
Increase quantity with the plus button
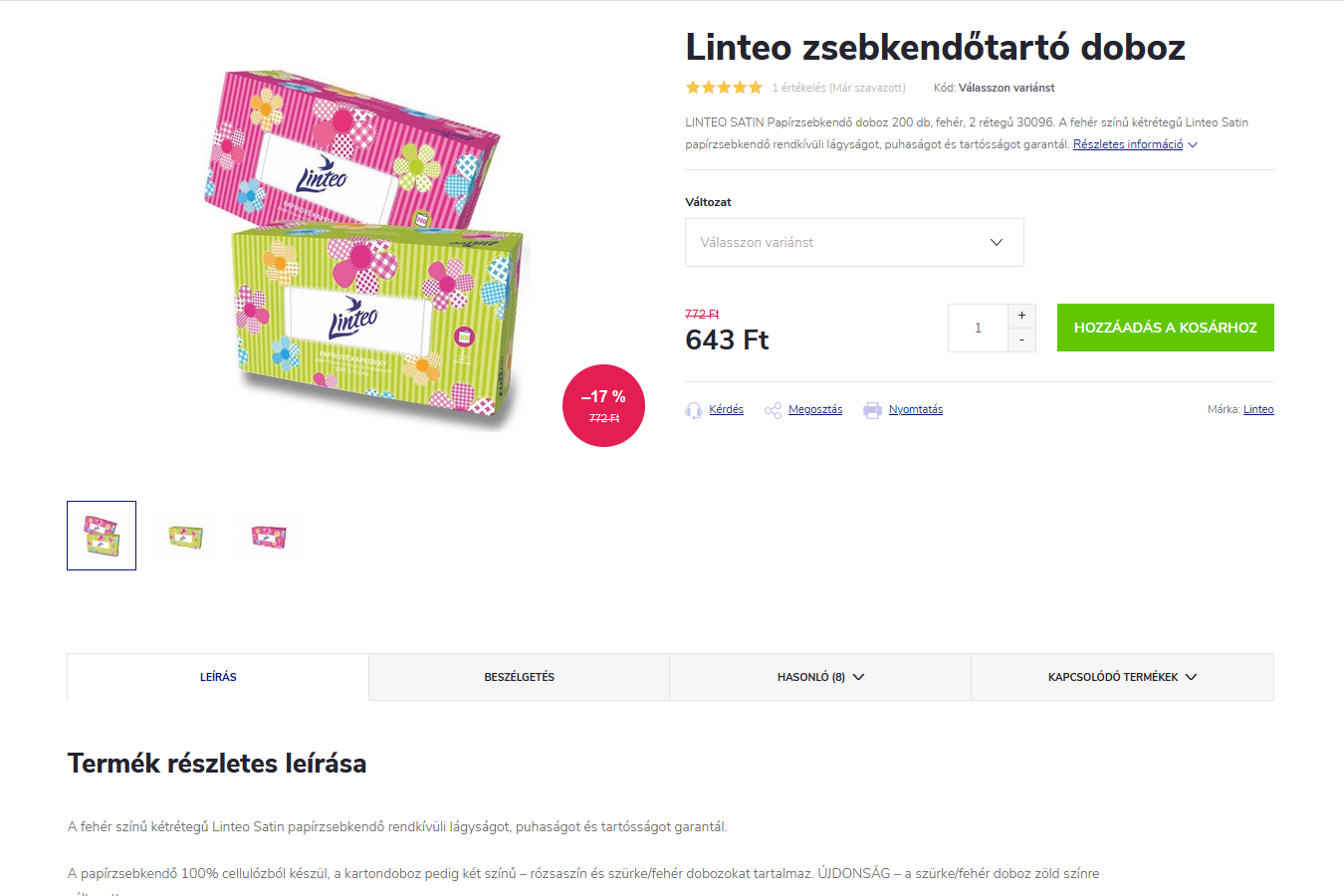[x=1021, y=316]
